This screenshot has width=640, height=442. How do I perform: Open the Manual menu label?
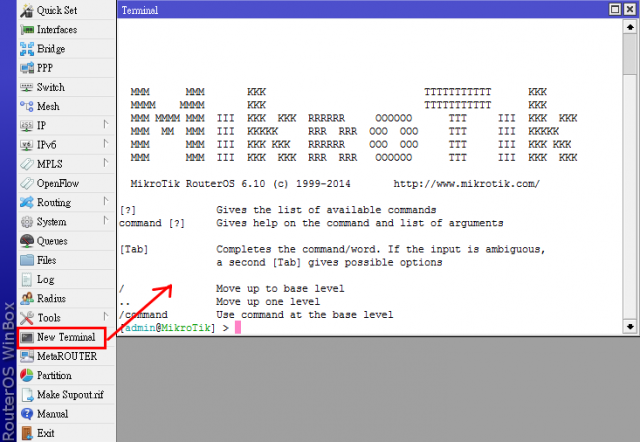pyautogui.click(x=52, y=414)
